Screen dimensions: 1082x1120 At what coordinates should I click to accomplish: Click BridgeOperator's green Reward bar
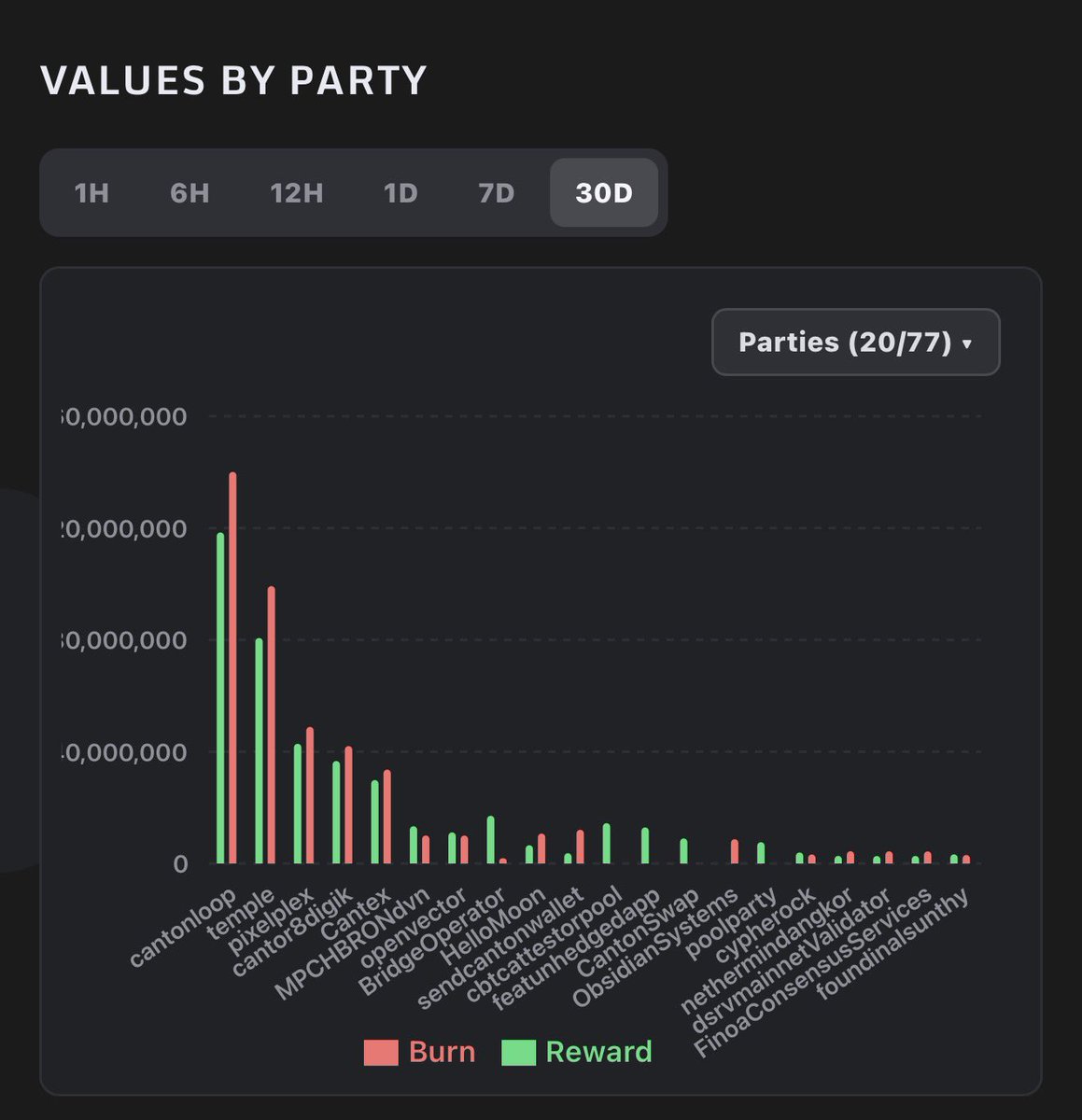click(x=490, y=840)
